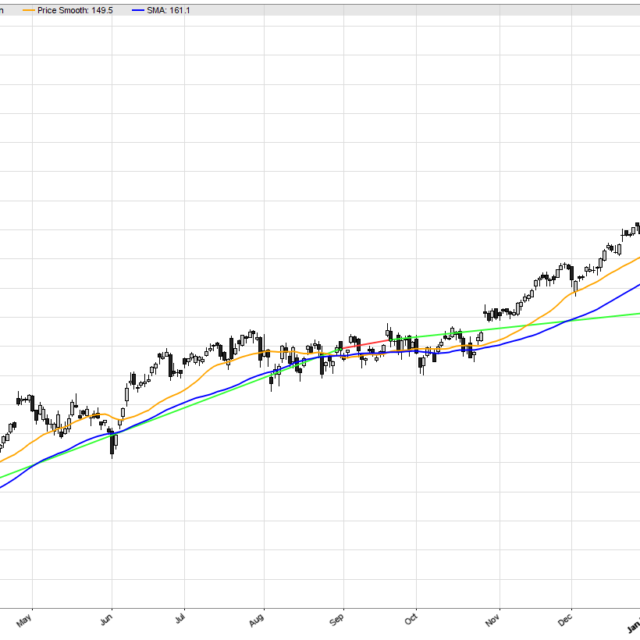Select the blue SMA legend swatch

point(139,8)
